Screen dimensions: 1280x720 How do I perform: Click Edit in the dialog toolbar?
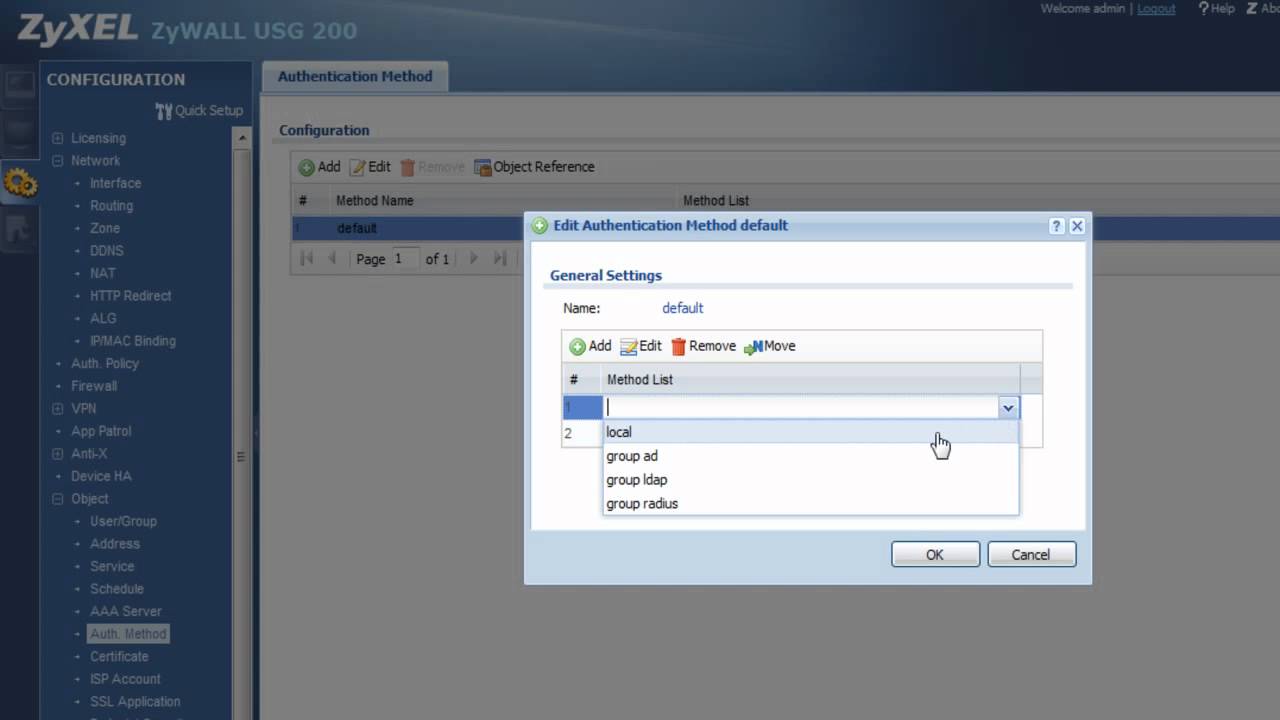click(641, 346)
